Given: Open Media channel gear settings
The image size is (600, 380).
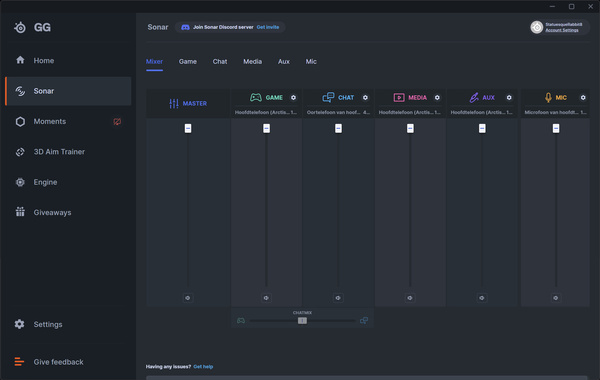Looking at the screenshot, I should click(x=437, y=98).
